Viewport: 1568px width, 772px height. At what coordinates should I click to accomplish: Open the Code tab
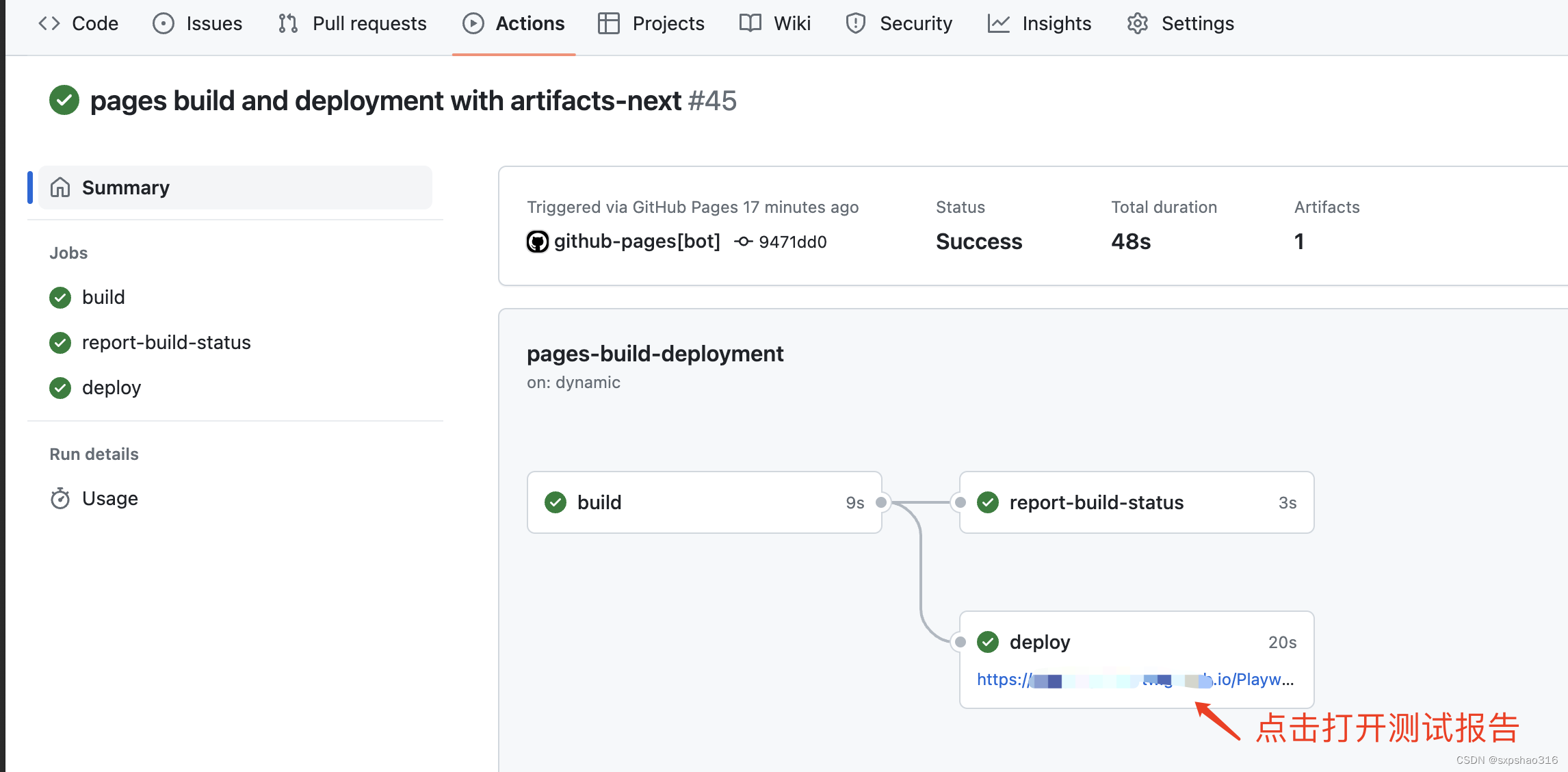(x=78, y=23)
